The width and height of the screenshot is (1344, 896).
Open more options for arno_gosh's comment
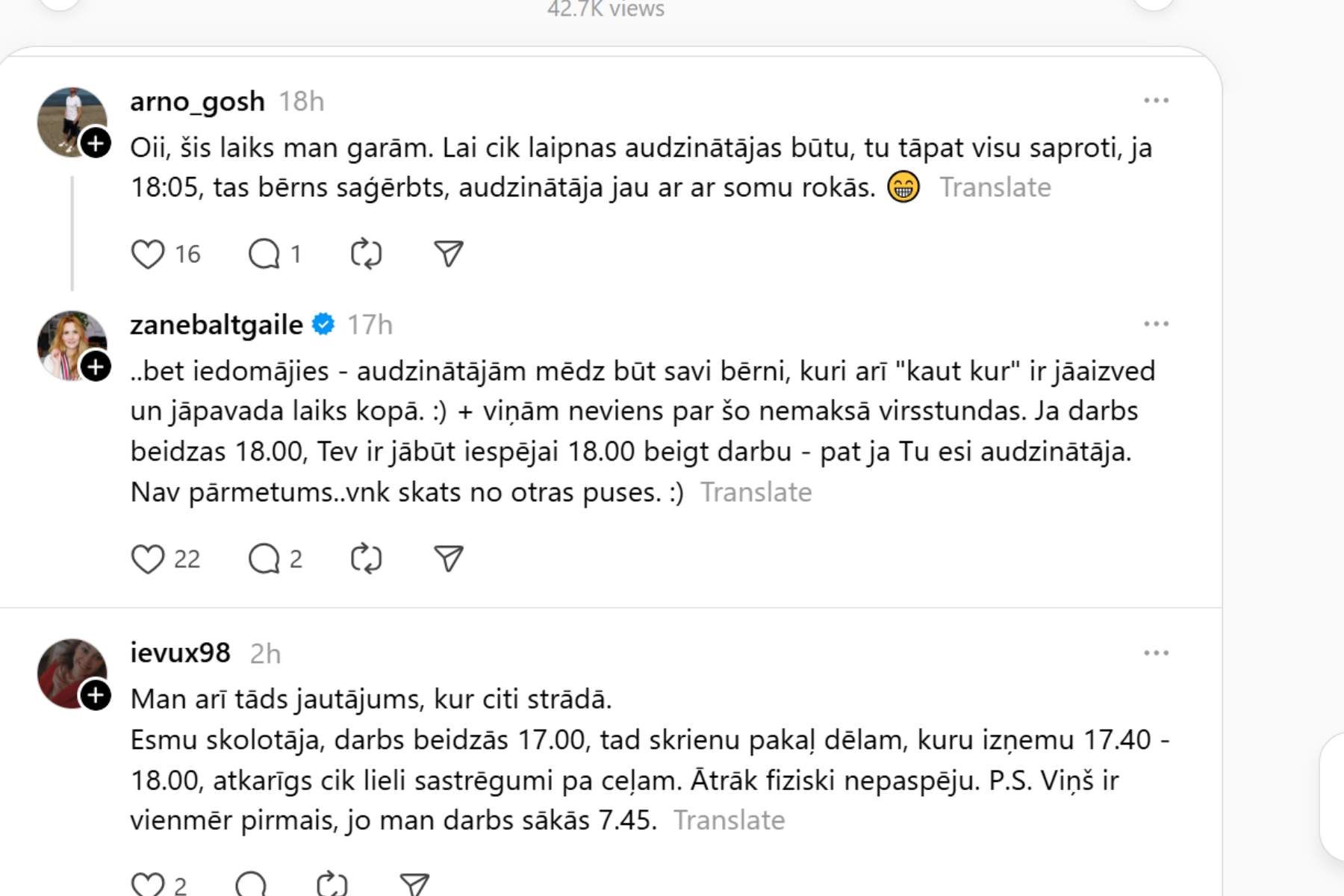(x=1156, y=101)
